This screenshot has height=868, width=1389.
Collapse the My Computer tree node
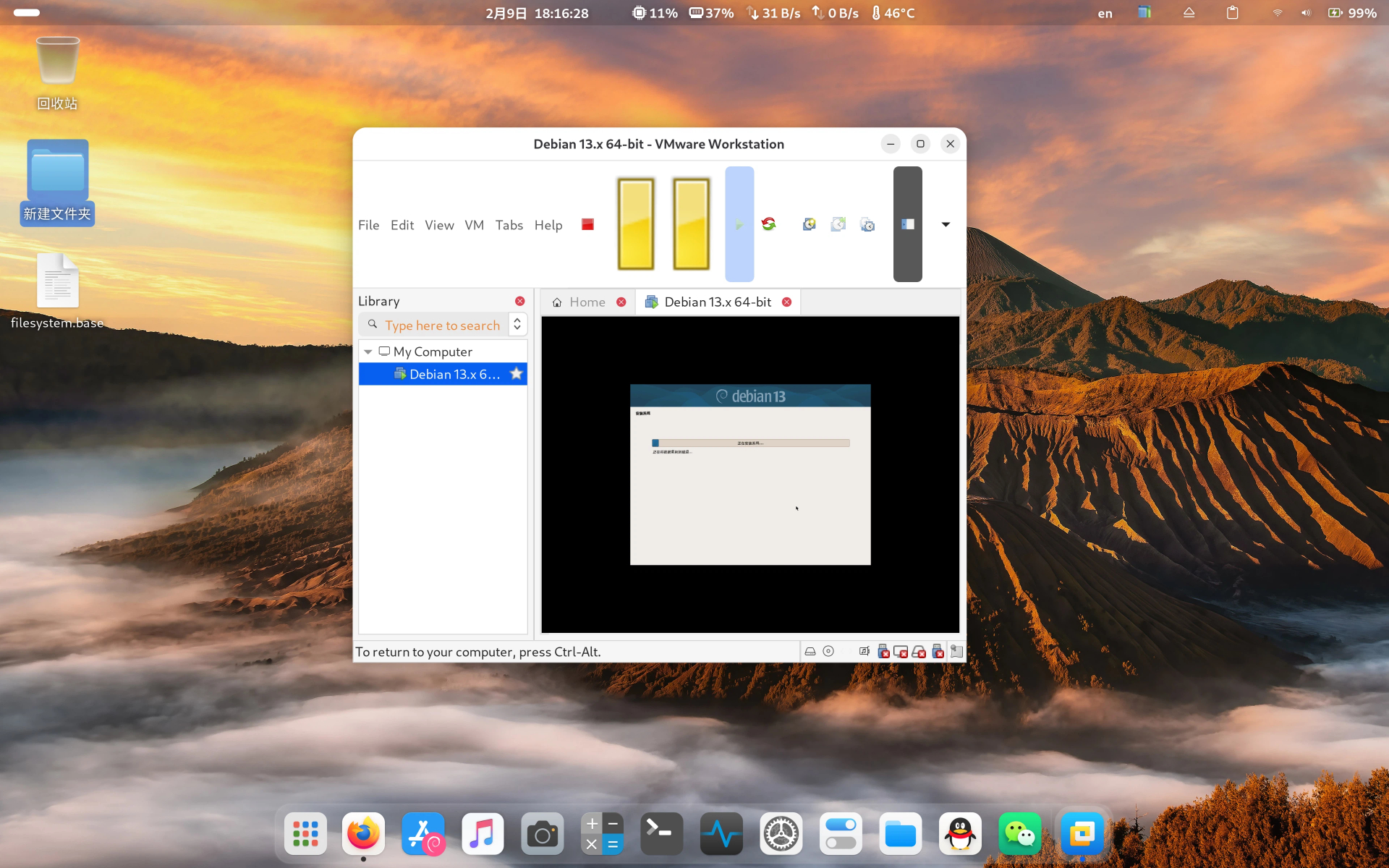point(368,352)
